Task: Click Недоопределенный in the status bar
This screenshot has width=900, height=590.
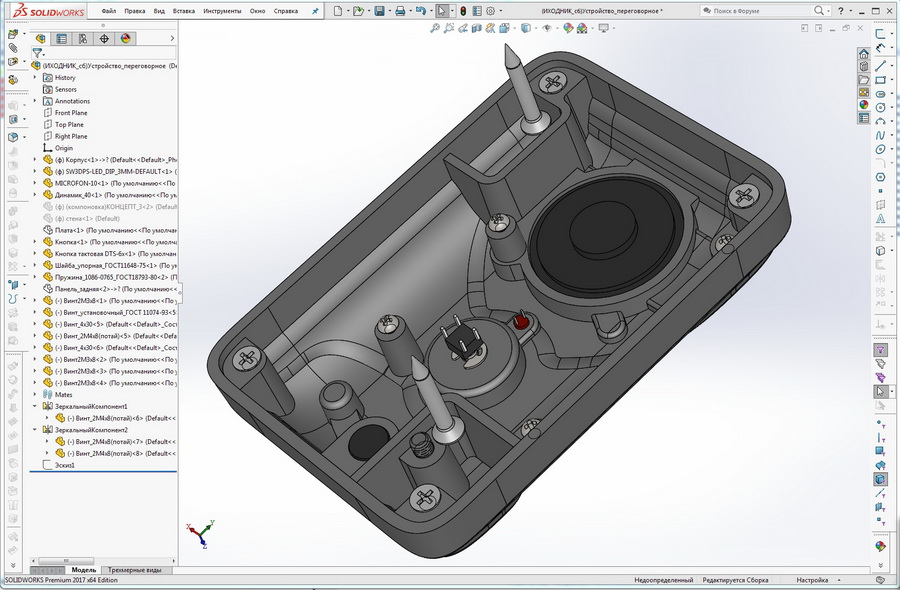Action: click(x=663, y=580)
